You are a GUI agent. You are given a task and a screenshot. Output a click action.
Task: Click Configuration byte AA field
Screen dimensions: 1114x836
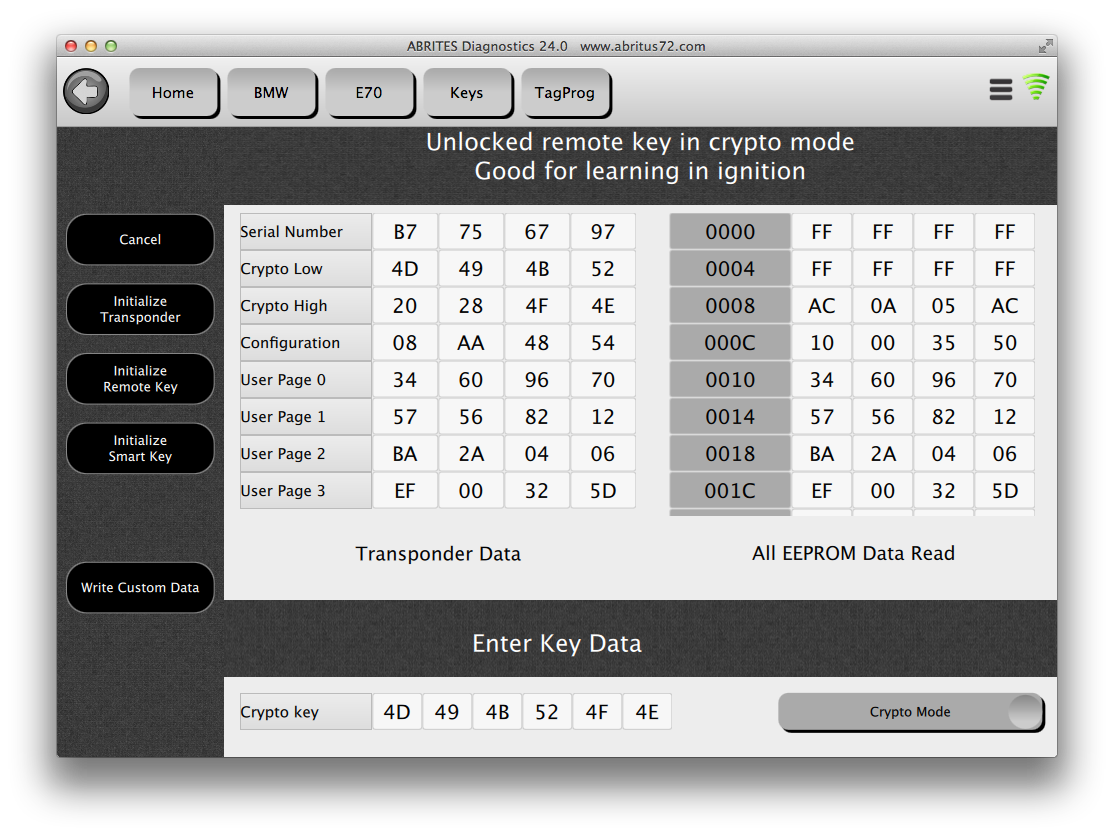tap(471, 343)
